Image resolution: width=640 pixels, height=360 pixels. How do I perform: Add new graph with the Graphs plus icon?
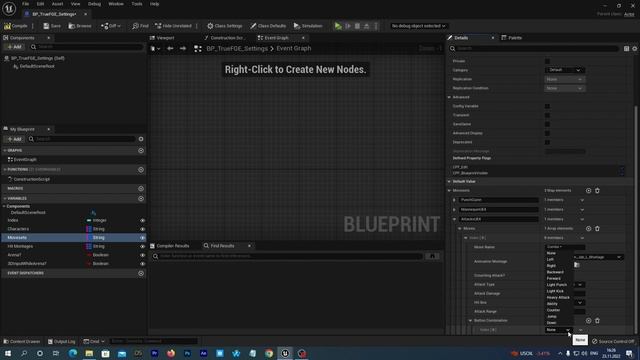141,151
